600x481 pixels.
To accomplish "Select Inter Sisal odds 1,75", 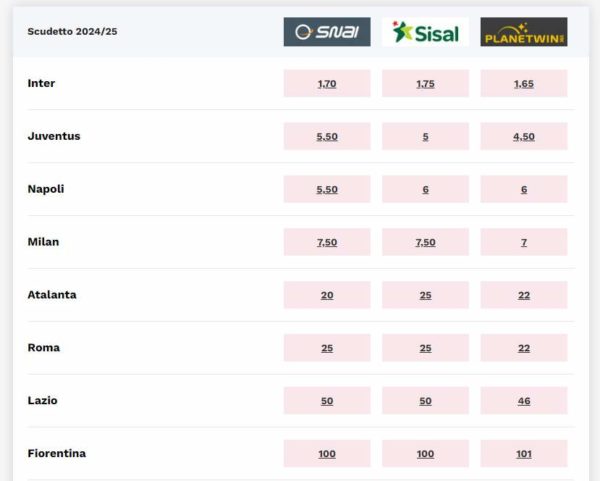I will 425,84.
